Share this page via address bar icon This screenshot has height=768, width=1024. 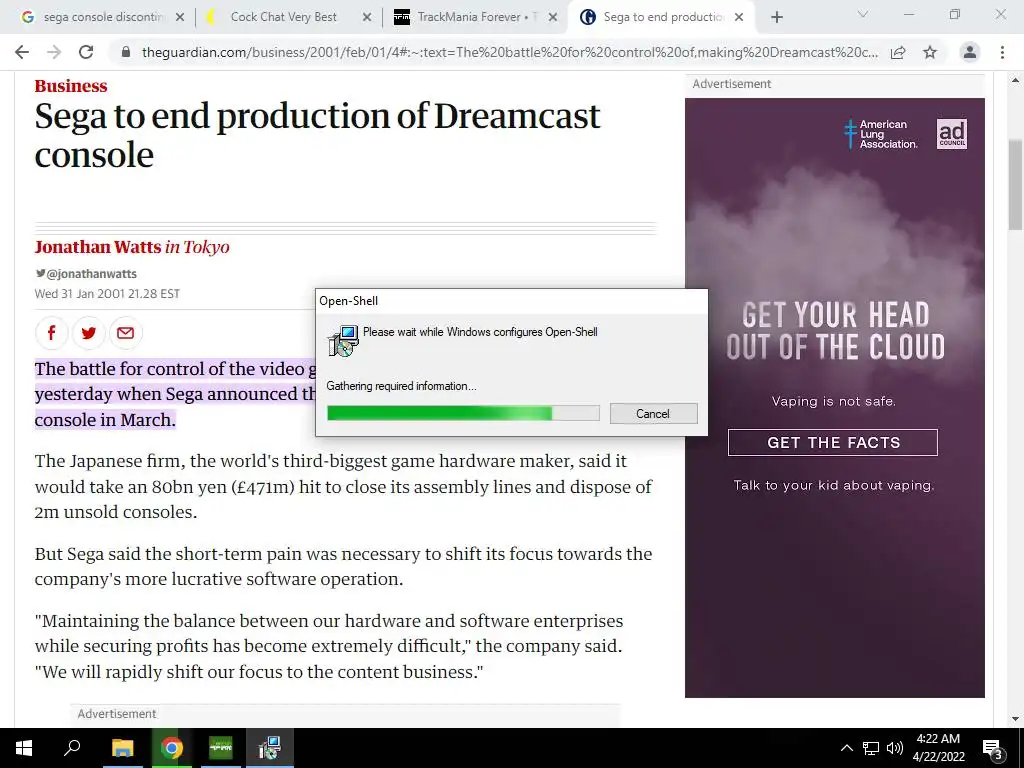click(898, 52)
